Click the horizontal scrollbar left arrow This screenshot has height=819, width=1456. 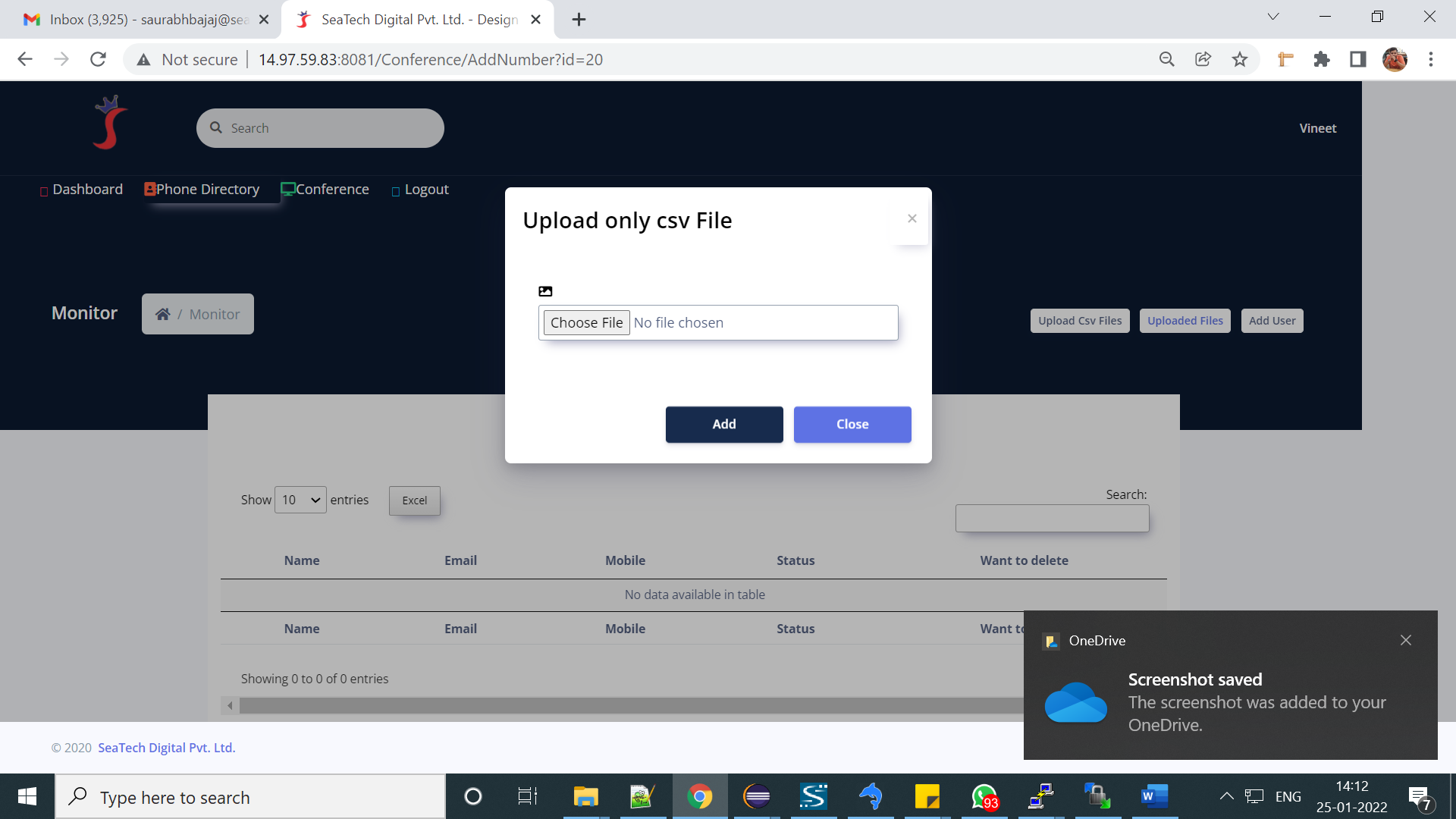230,705
